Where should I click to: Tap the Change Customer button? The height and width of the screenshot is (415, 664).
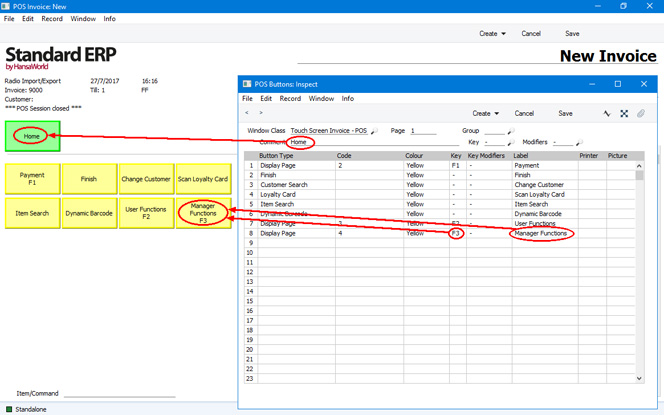[x=147, y=179]
